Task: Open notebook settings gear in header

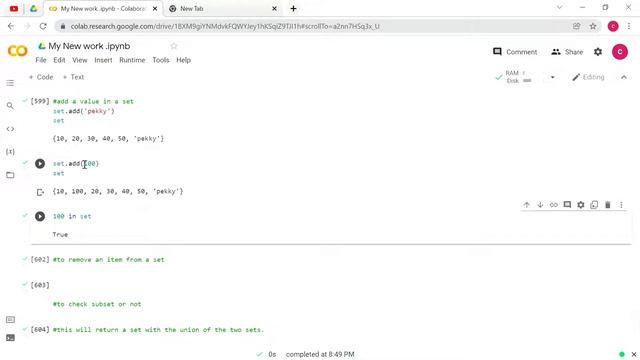Action: (598, 52)
